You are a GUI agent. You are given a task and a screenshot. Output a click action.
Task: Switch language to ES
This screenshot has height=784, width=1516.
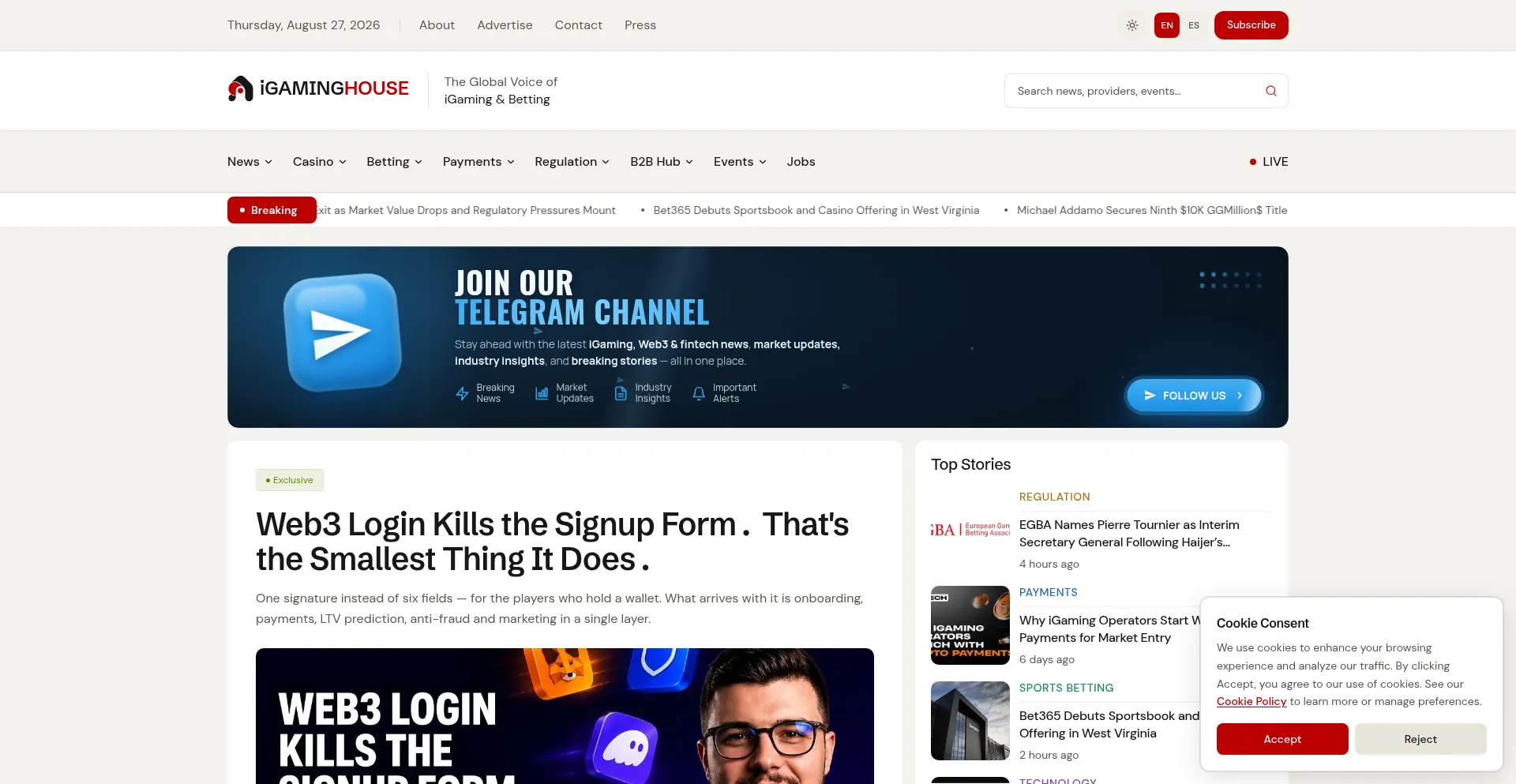pos(1194,25)
